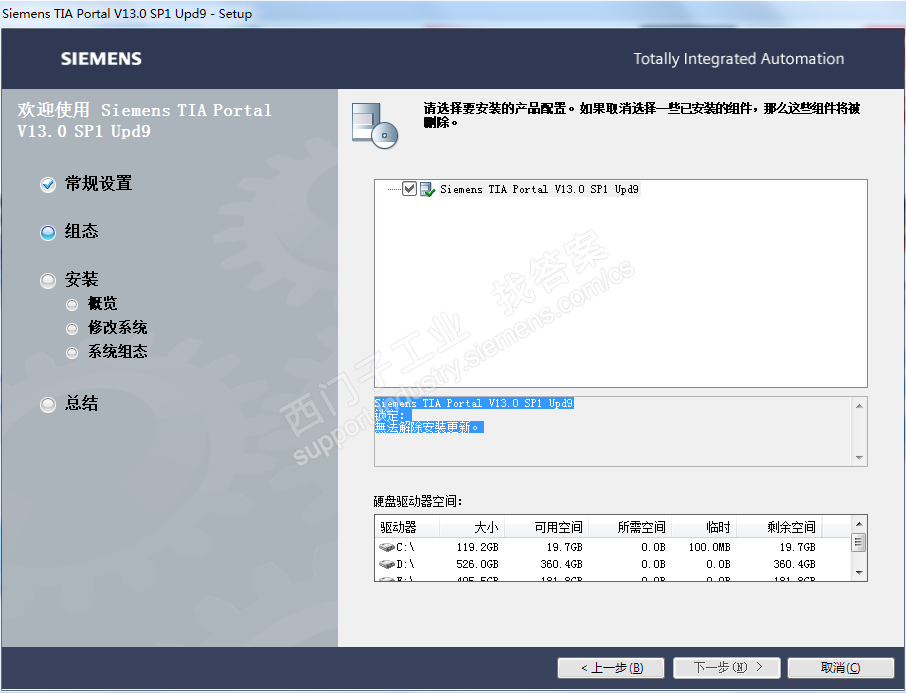
Task: Select the 总结 step indicator
Action: click(x=48, y=404)
